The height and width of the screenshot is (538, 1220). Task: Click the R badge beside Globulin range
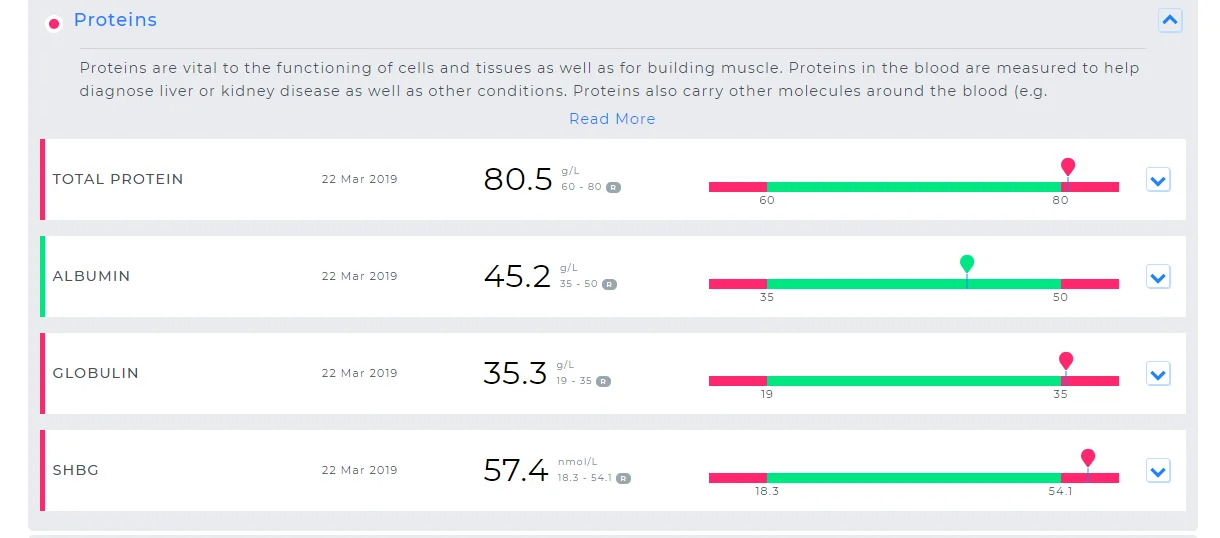[x=604, y=381]
